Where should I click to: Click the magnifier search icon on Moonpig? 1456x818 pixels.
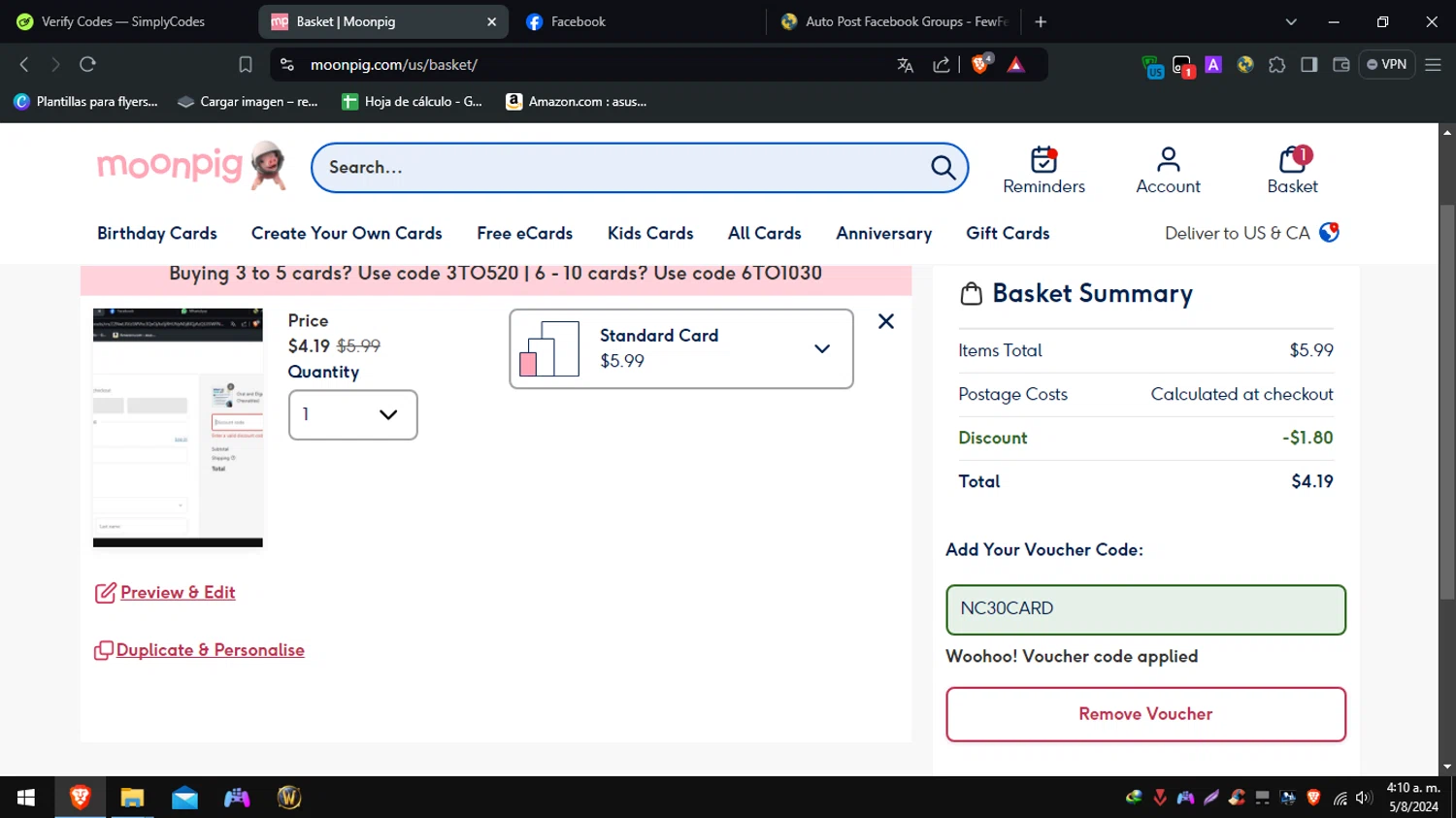[x=943, y=167]
